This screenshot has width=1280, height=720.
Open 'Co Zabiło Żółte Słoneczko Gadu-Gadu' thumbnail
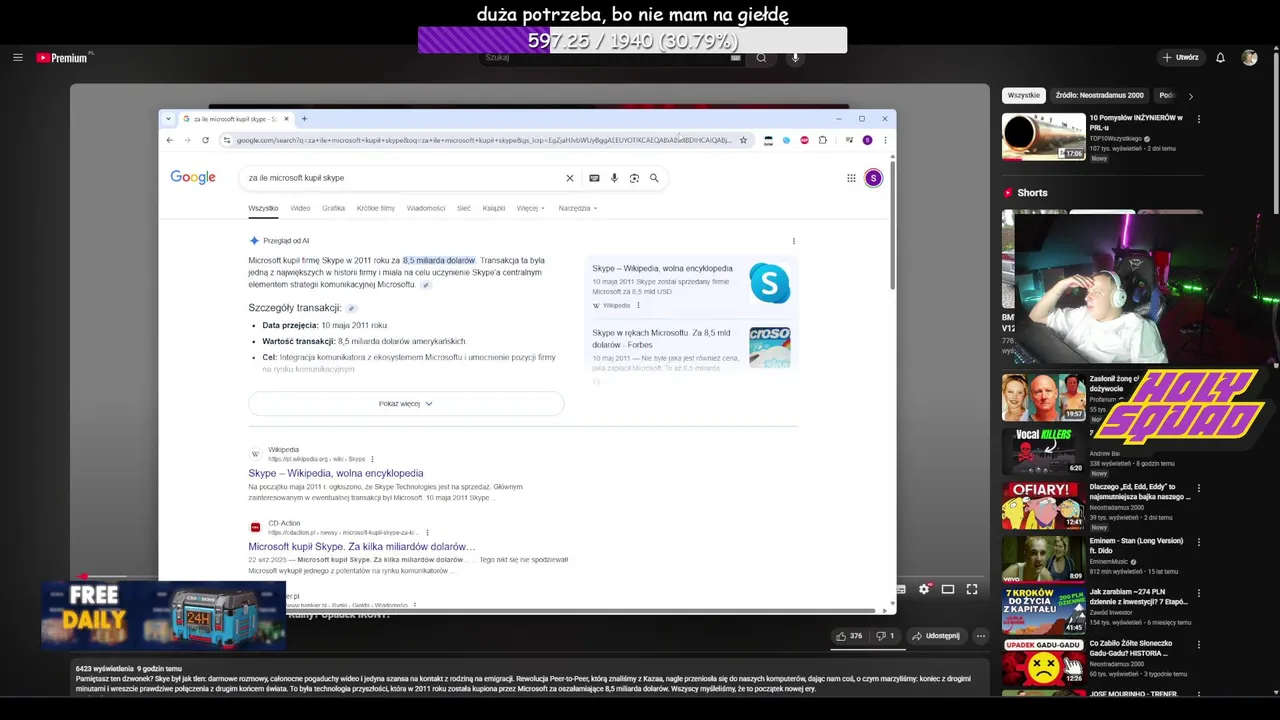(x=1044, y=662)
